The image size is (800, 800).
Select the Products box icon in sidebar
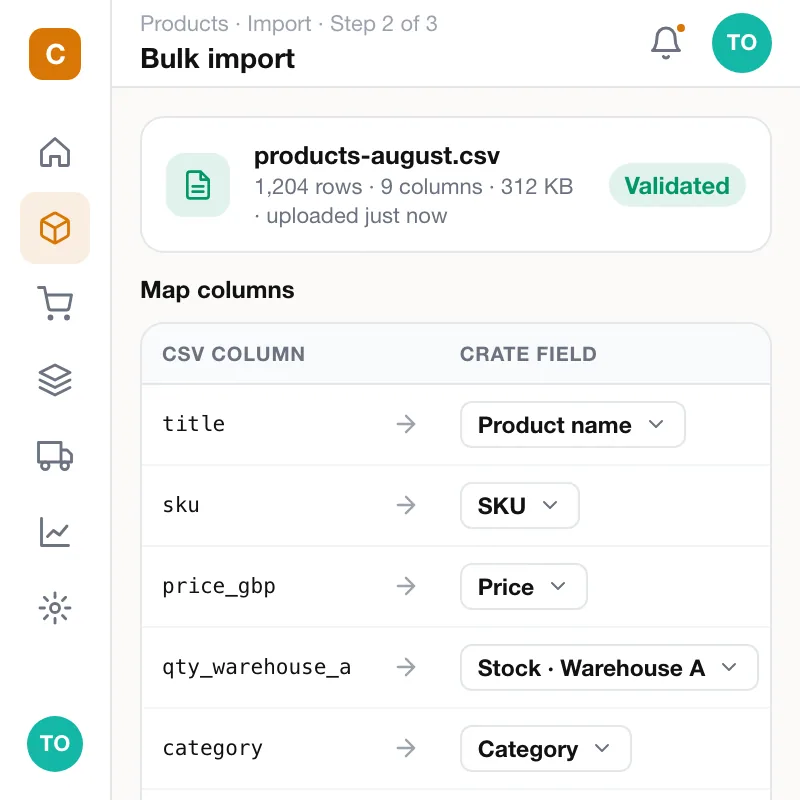click(x=55, y=228)
